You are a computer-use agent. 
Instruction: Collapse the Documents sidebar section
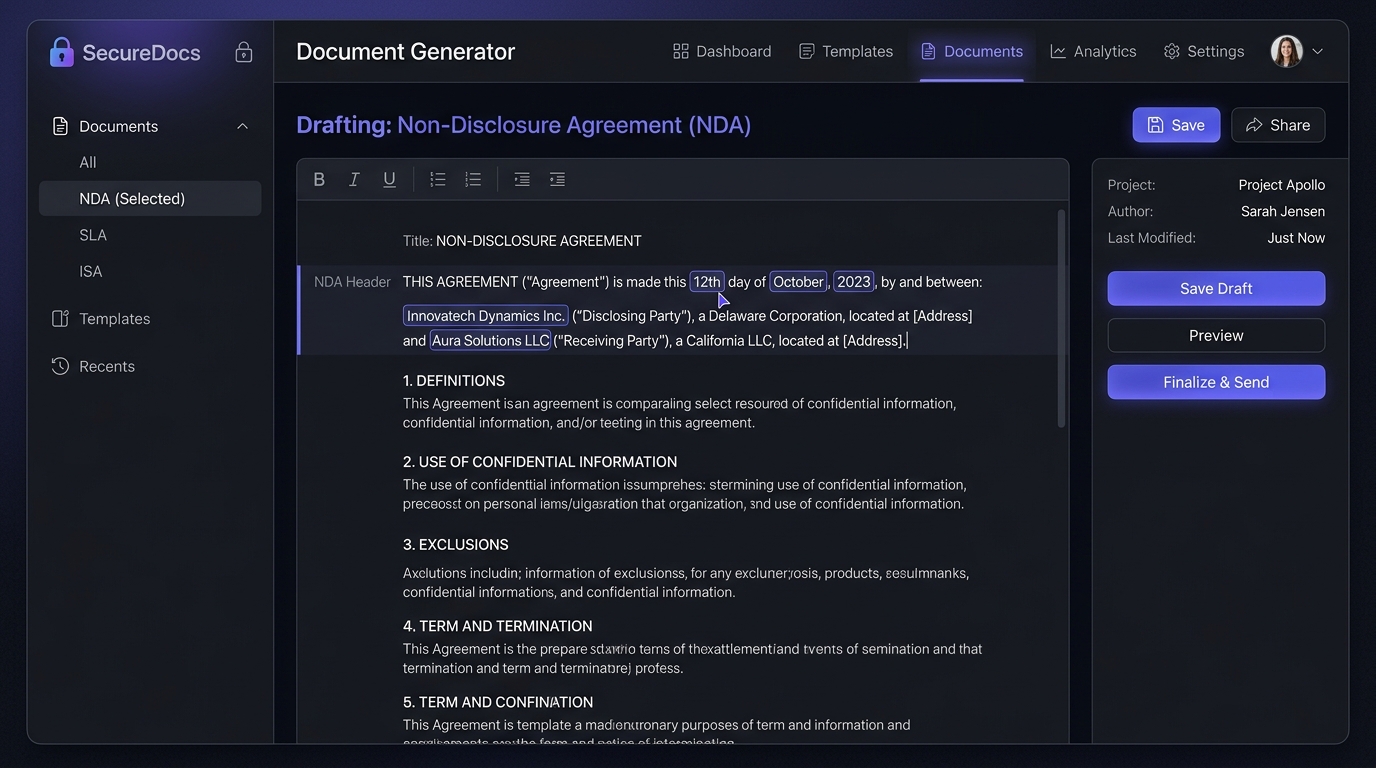[242, 126]
